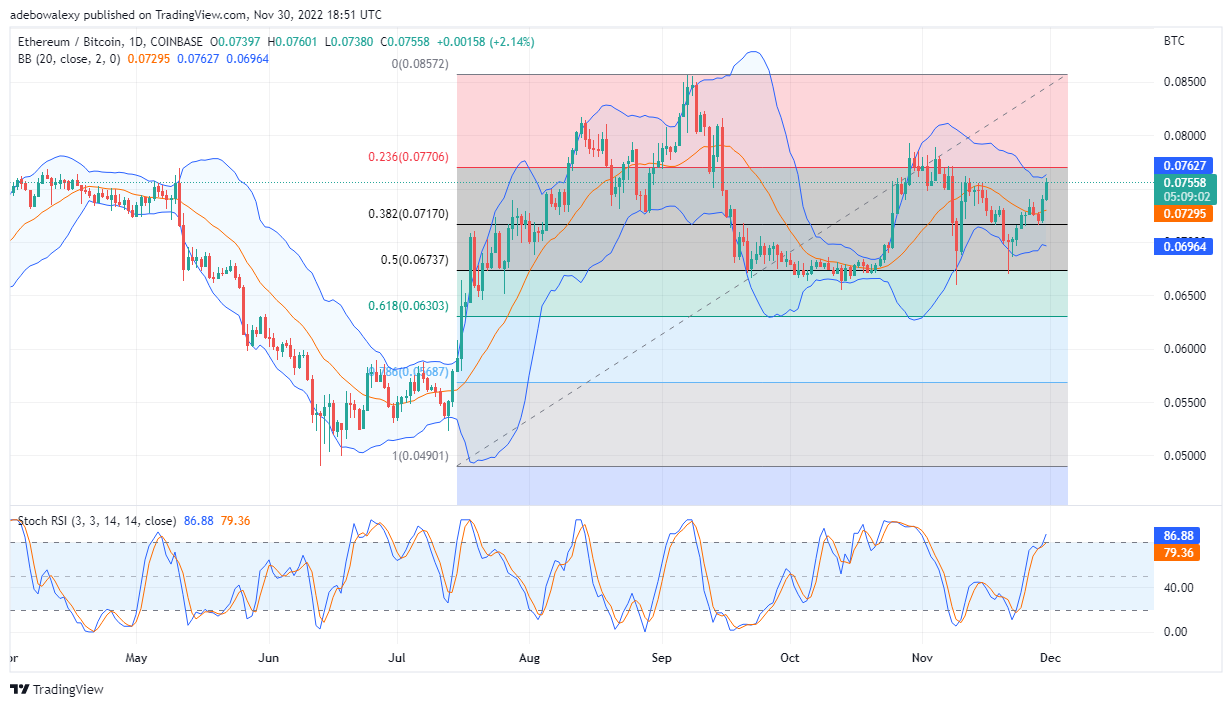
Task: Click the 0.06000 price axis label
Action: coord(1184,349)
